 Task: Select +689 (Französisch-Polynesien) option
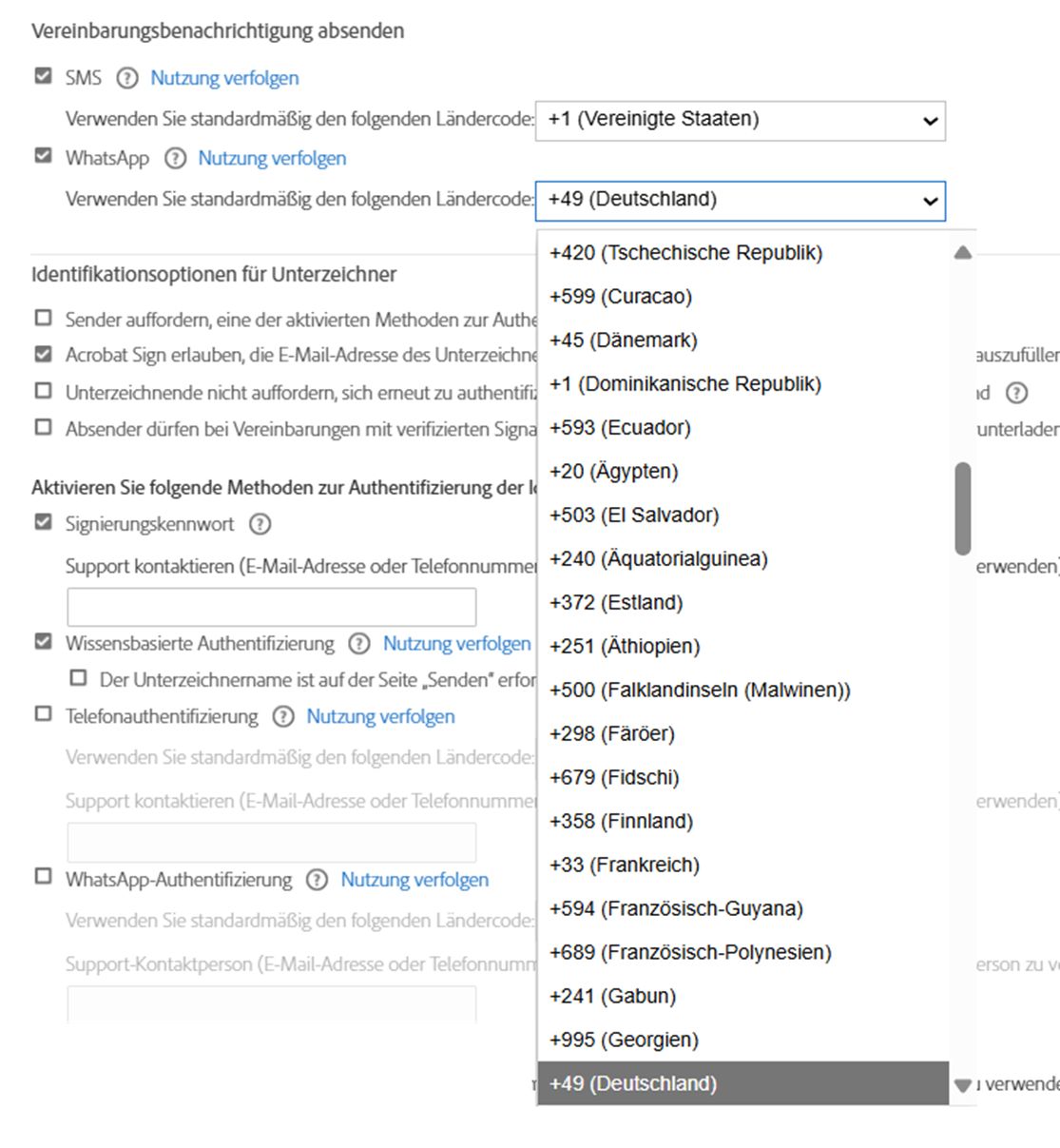coord(743,953)
